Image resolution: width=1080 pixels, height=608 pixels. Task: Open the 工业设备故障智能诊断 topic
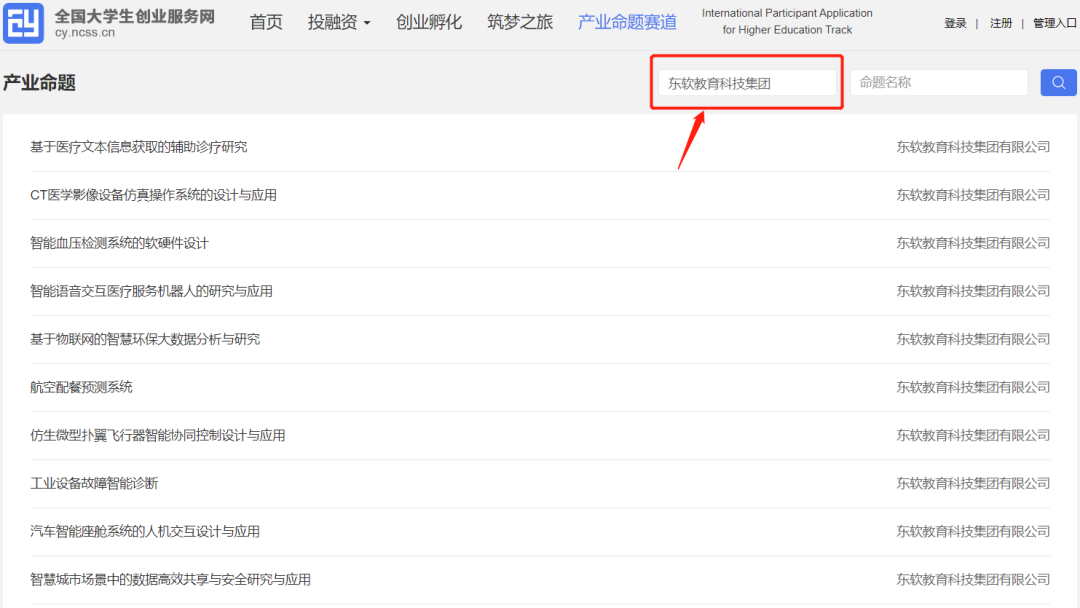[x=94, y=483]
